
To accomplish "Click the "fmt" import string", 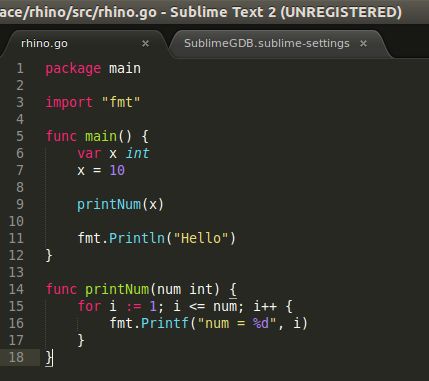I will coord(121,102).
